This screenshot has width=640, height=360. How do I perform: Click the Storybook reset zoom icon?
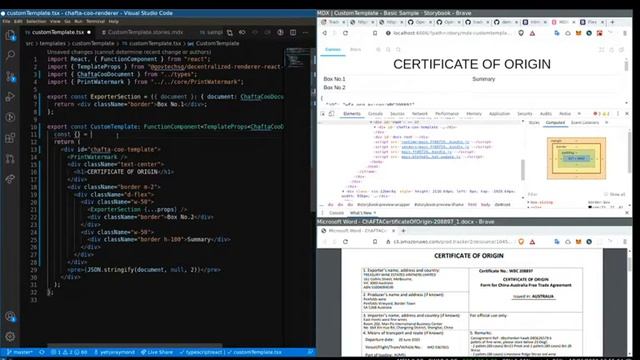point(398,49)
